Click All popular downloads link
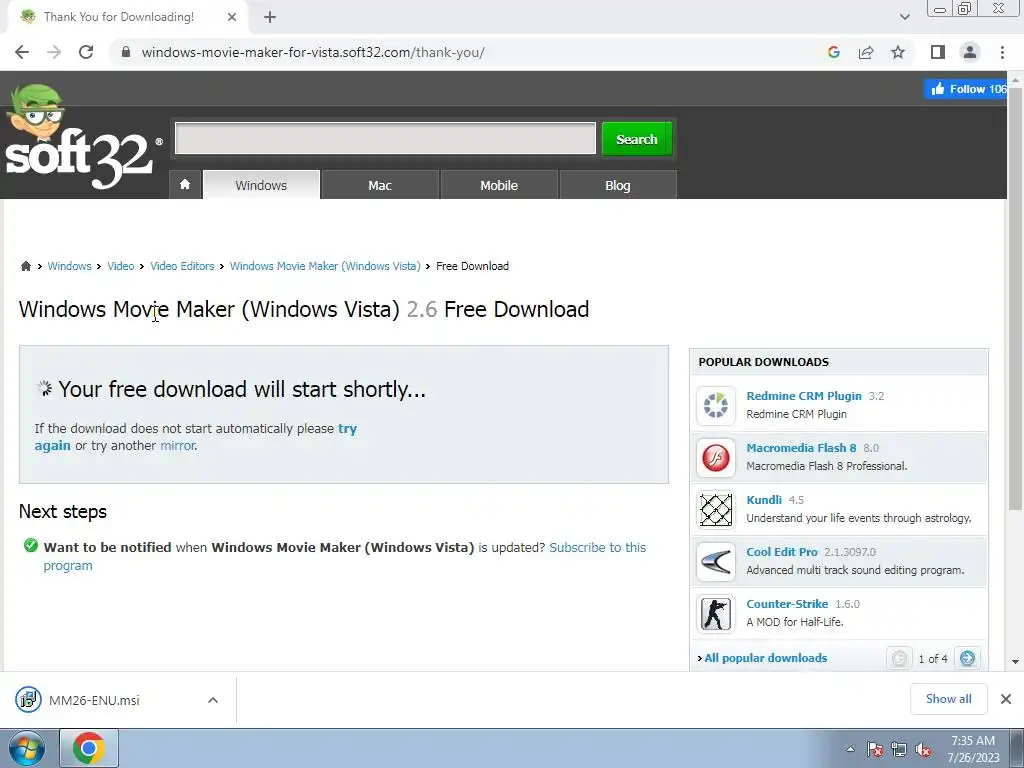 pos(765,658)
